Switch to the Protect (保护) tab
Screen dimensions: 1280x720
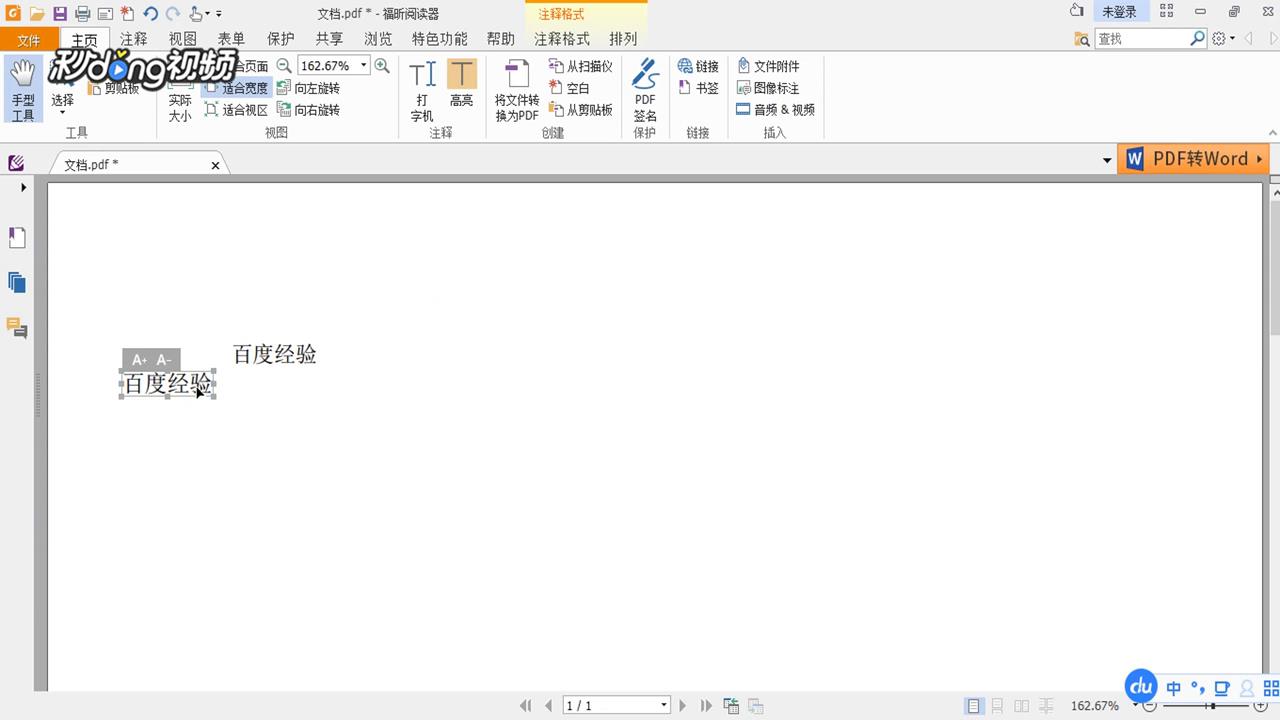pos(281,39)
